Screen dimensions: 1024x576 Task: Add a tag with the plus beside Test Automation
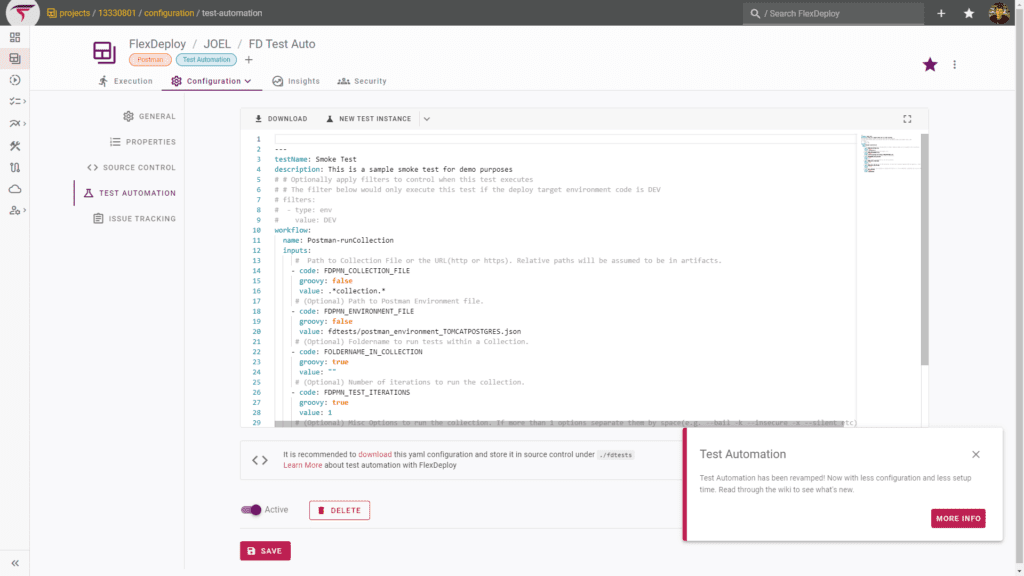pos(249,59)
